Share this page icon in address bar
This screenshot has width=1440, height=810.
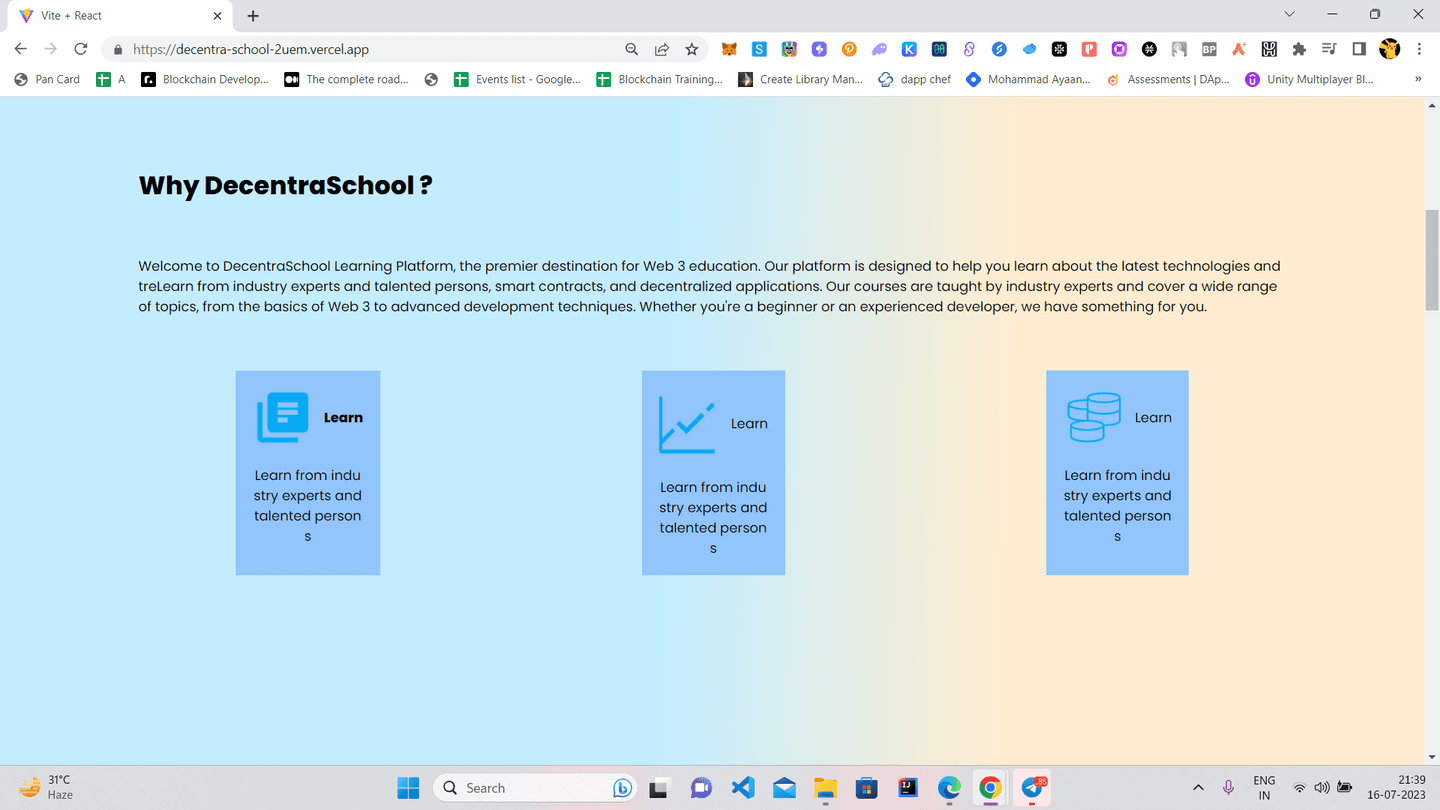click(662, 49)
